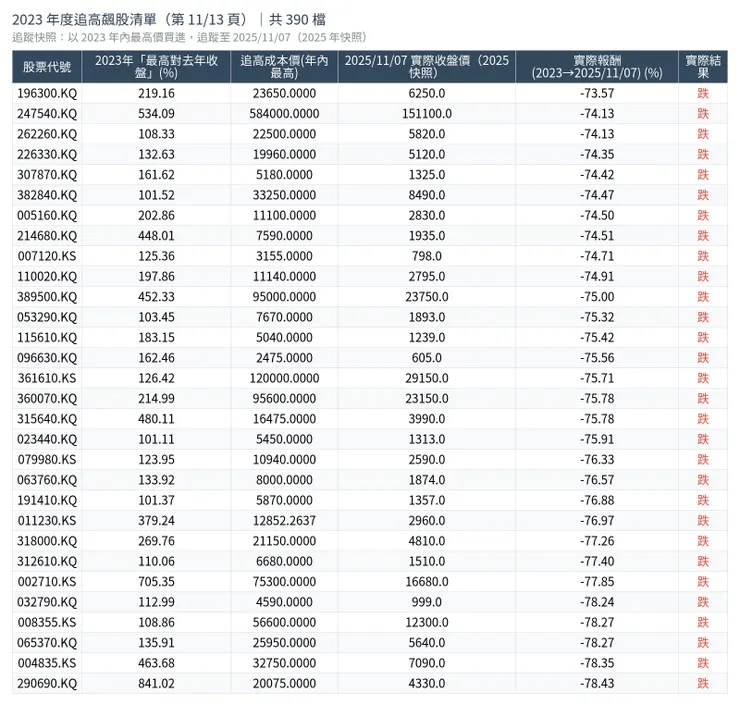Select stock code 360070.KQ
This screenshot has width=740, height=706.
(x=47, y=399)
